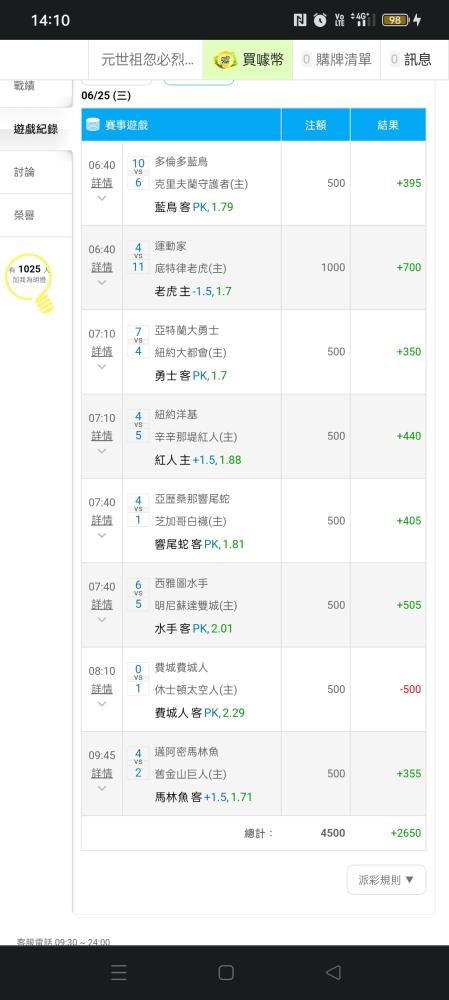Screen dimensions: 449x1000
Task: Open the Android recent apps menu icon
Action: point(119,972)
